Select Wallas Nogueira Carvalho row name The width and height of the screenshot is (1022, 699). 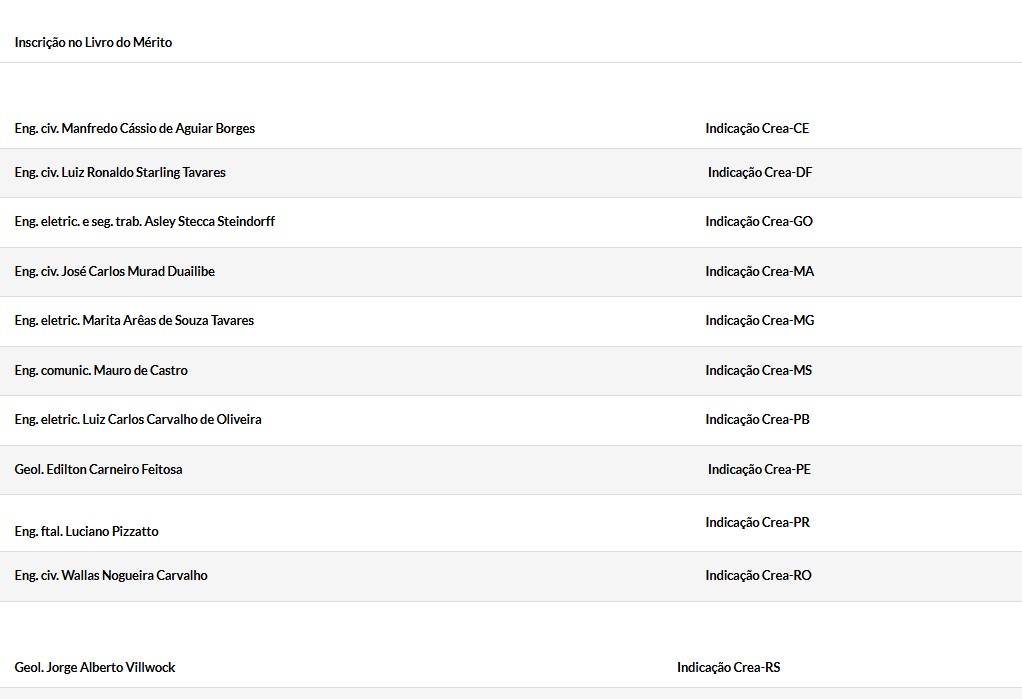111,576
